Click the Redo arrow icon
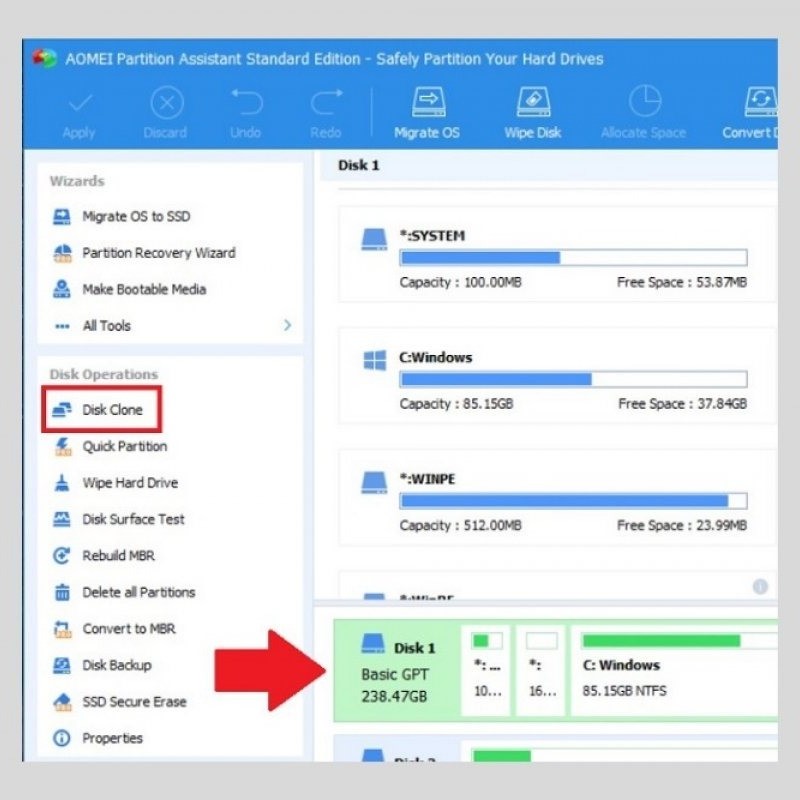 point(326,103)
